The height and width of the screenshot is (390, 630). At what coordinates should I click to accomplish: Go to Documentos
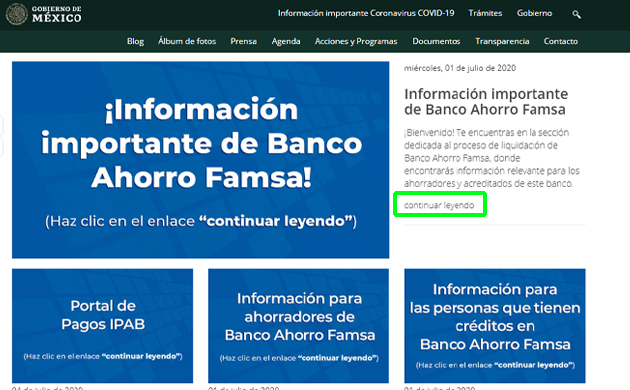436,41
